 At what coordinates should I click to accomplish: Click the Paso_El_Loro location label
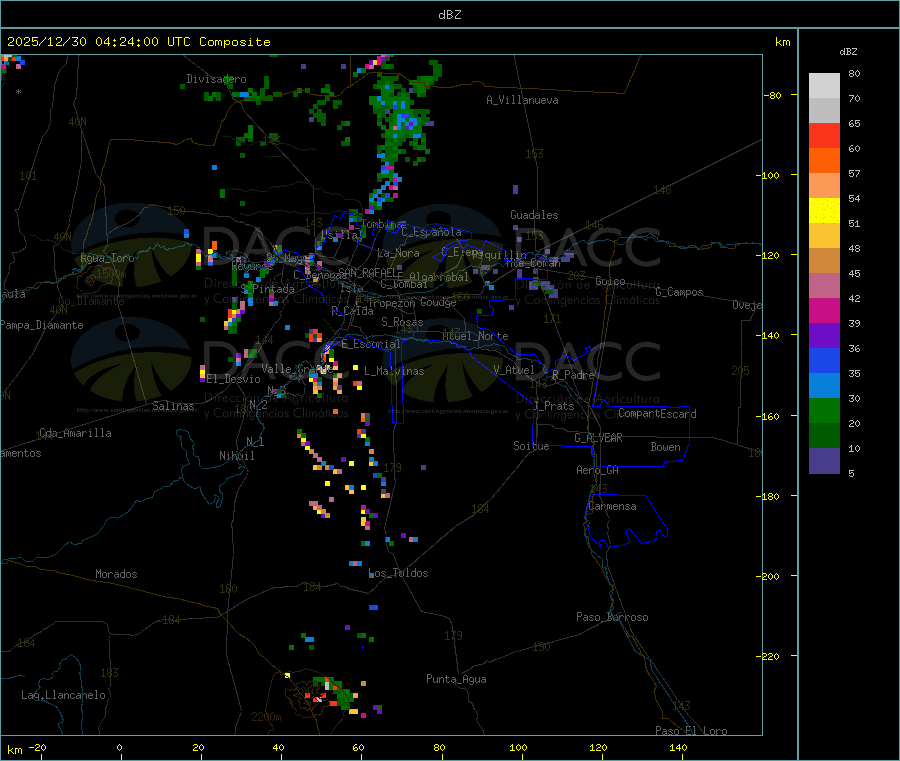click(691, 731)
